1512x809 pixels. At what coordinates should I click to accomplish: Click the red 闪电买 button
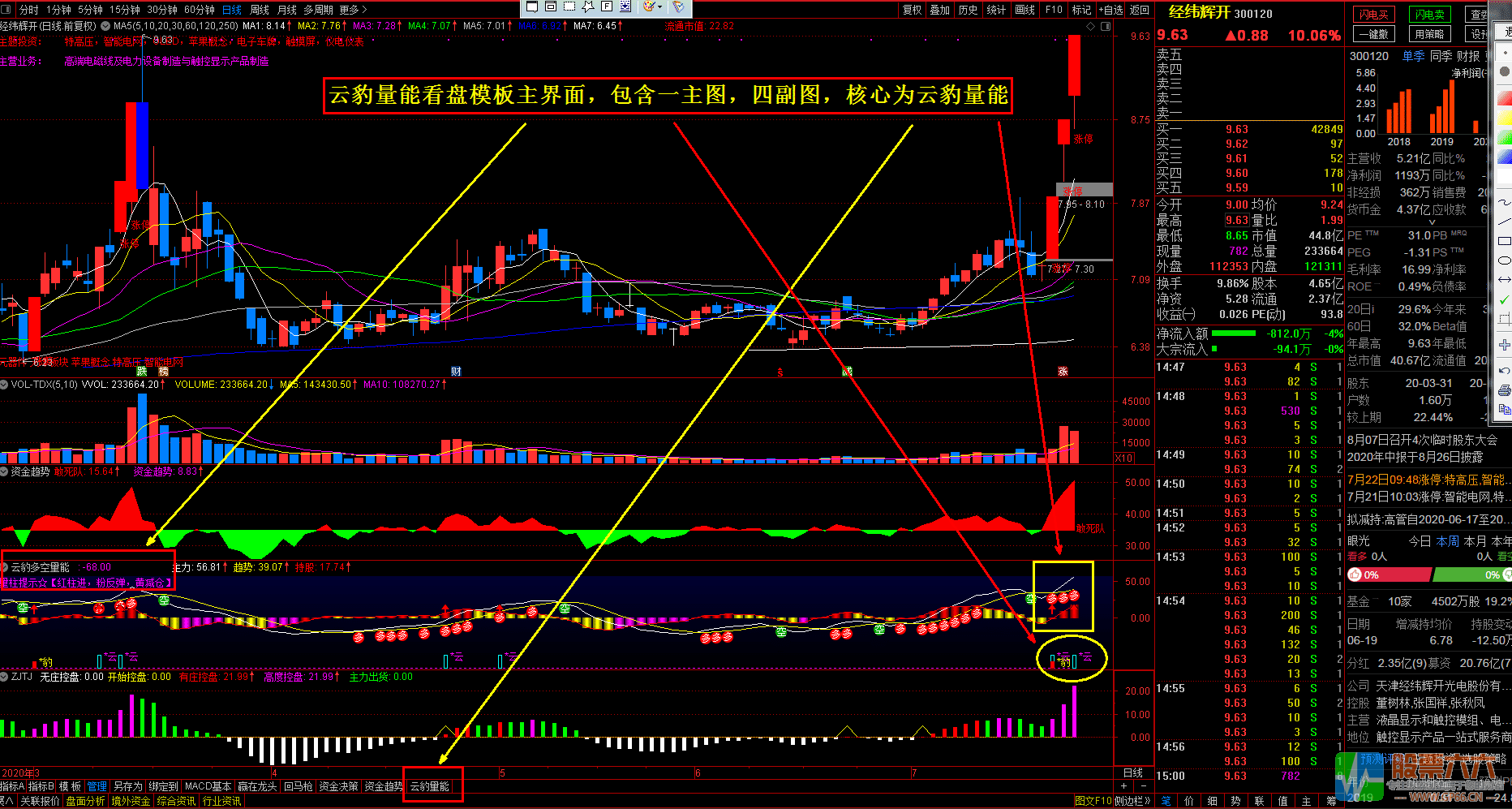click(x=1373, y=15)
